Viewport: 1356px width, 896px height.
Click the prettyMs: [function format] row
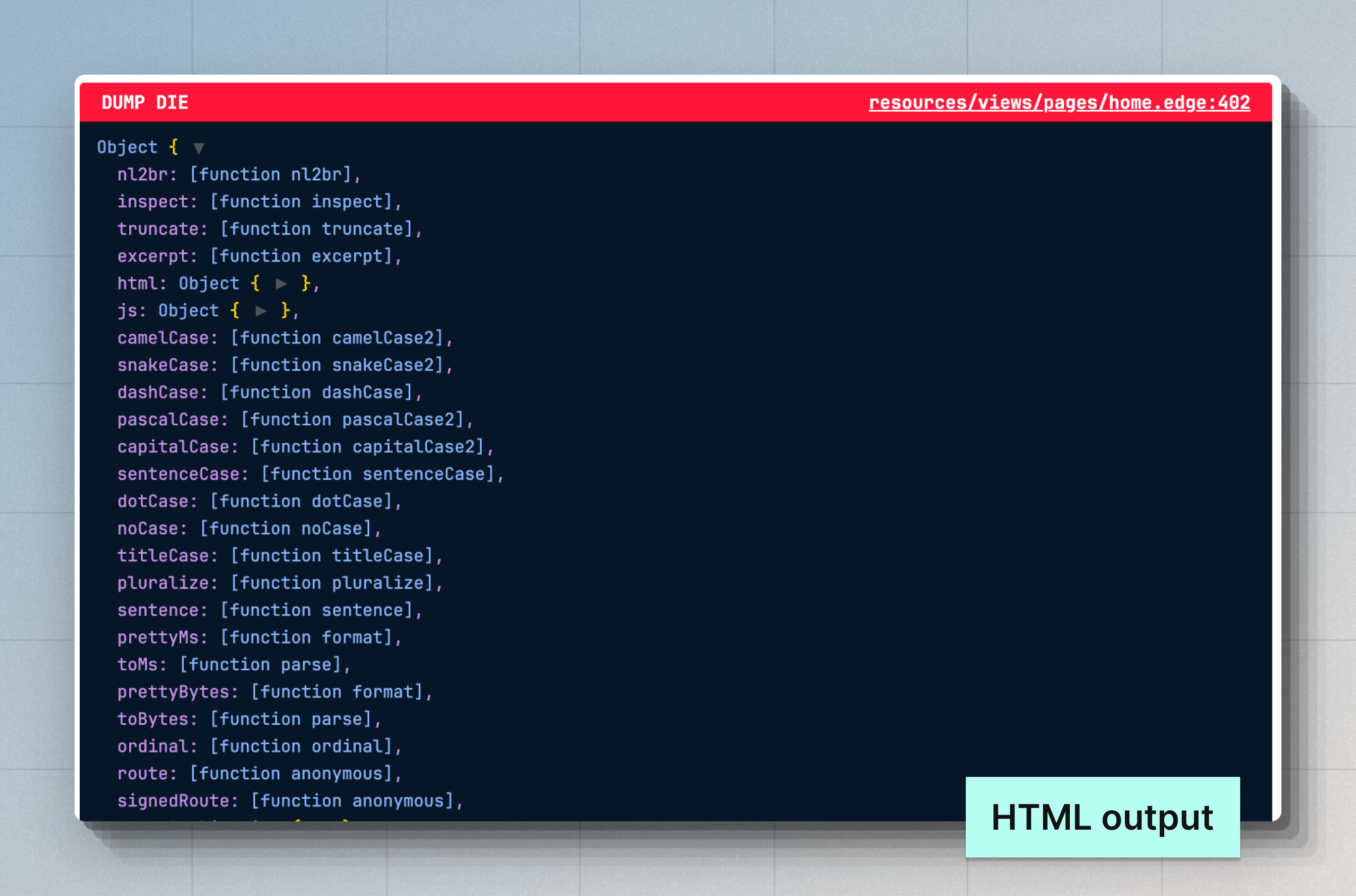(x=259, y=638)
